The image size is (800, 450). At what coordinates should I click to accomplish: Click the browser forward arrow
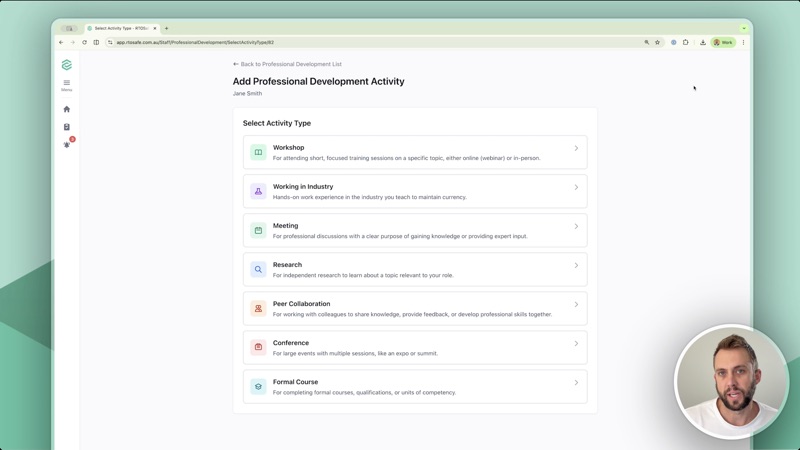tap(73, 42)
